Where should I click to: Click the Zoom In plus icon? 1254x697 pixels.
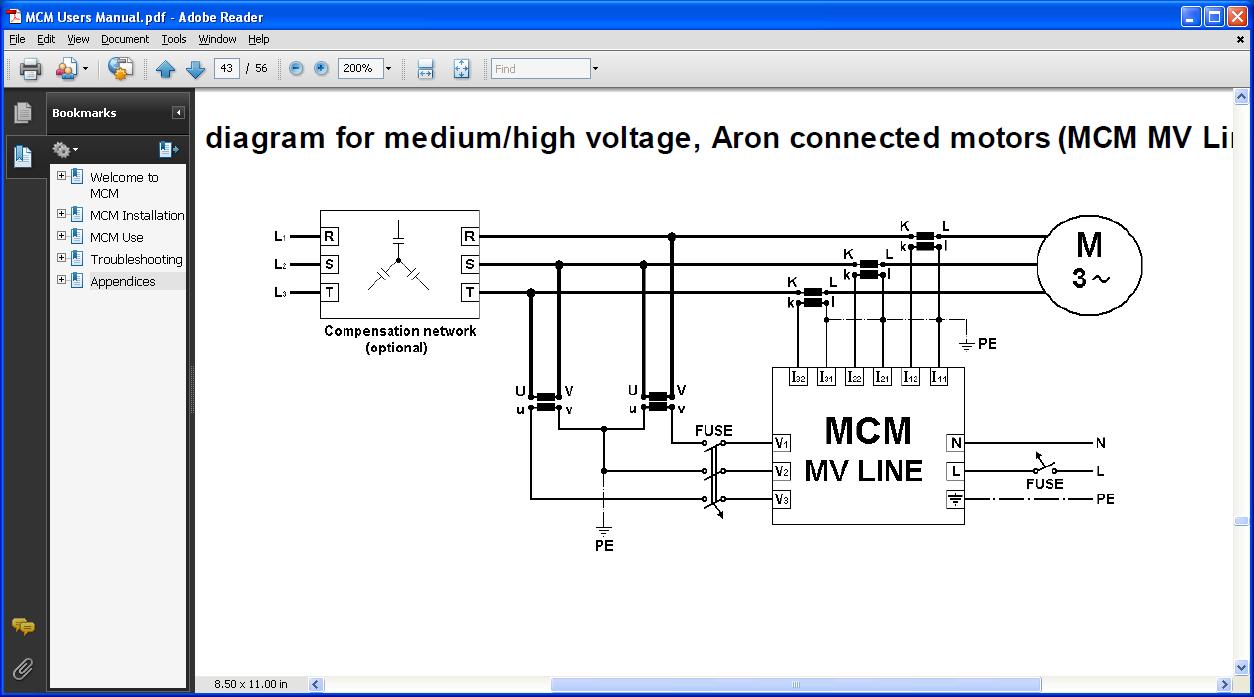pos(321,69)
